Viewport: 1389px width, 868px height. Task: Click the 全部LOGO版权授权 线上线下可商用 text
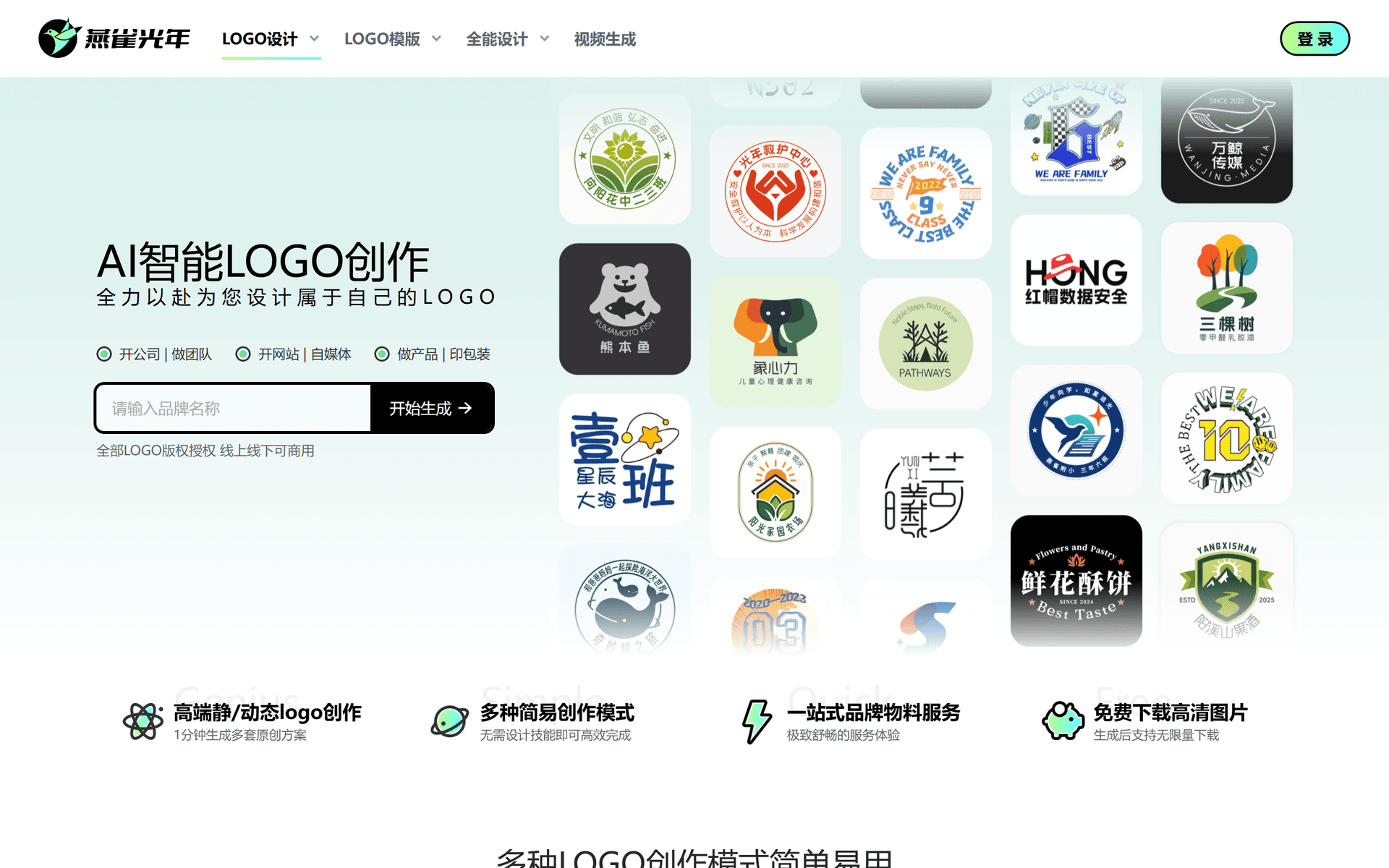205,451
